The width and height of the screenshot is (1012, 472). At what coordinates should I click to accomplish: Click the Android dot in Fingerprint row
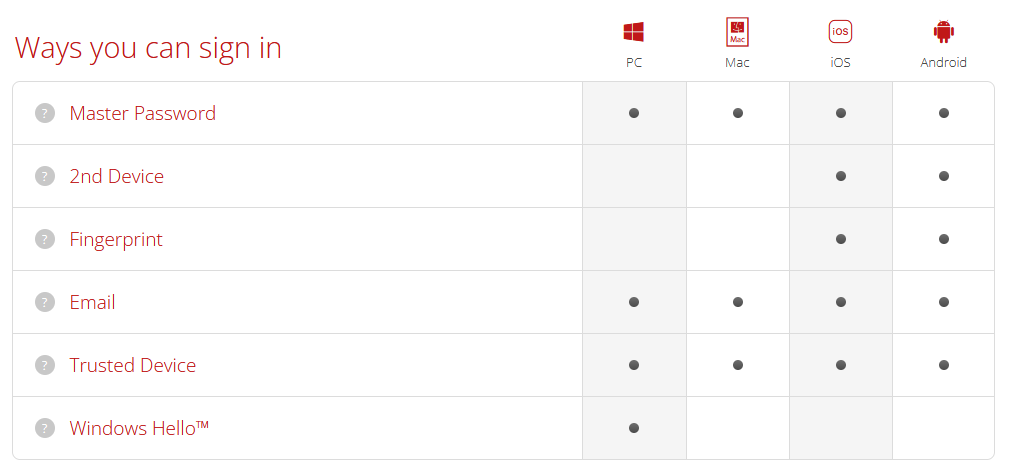click(x=944, y=239)
